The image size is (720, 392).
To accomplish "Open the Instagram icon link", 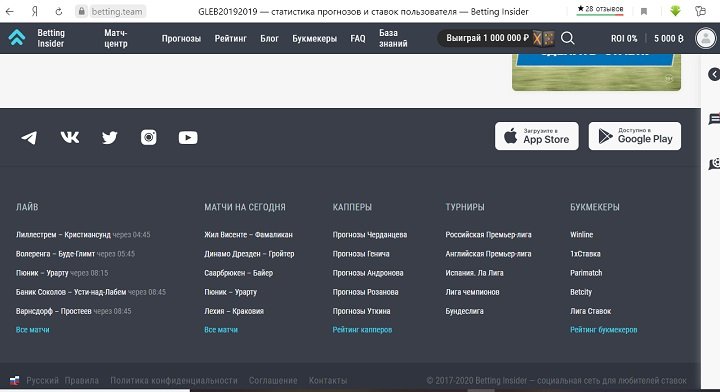I will (x=149, y=137).
